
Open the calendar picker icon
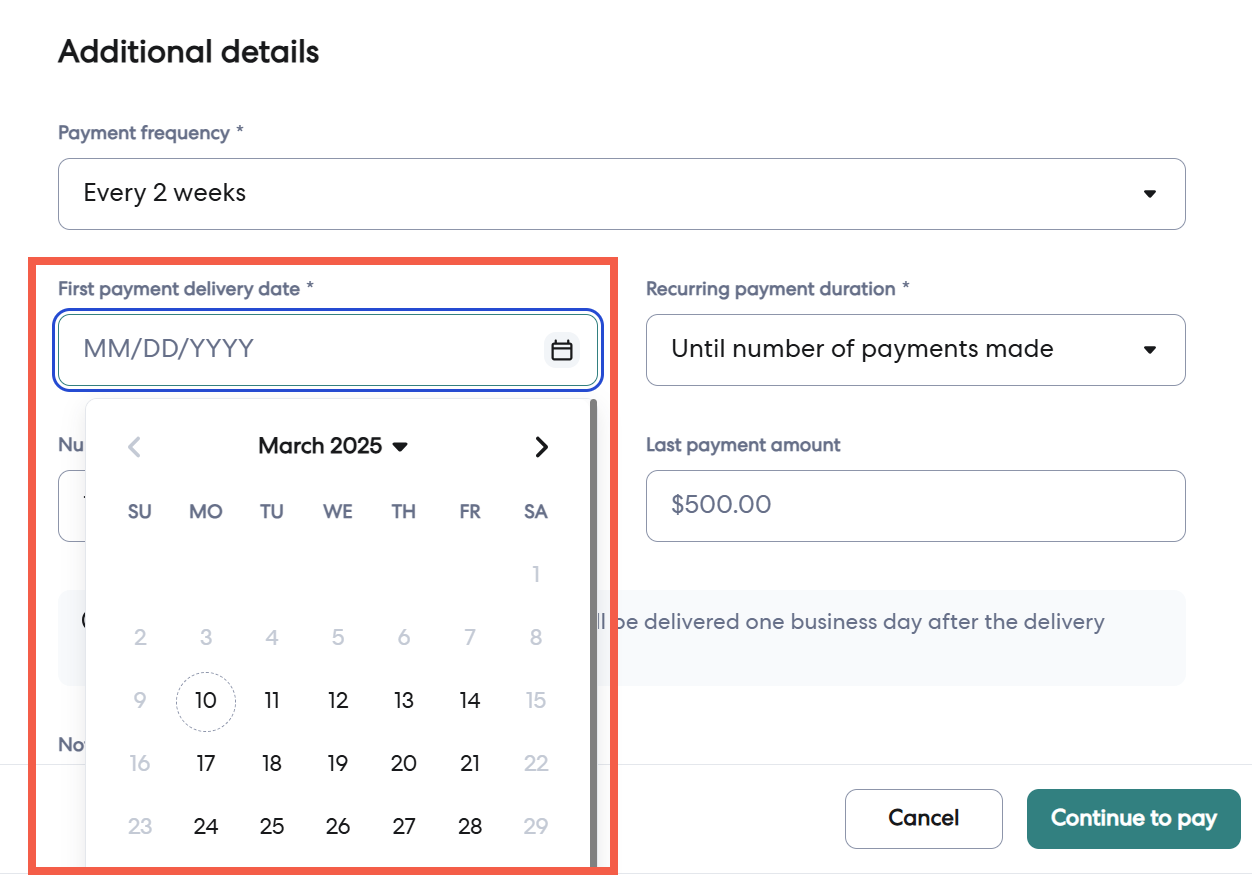click(x=562, y=350)
